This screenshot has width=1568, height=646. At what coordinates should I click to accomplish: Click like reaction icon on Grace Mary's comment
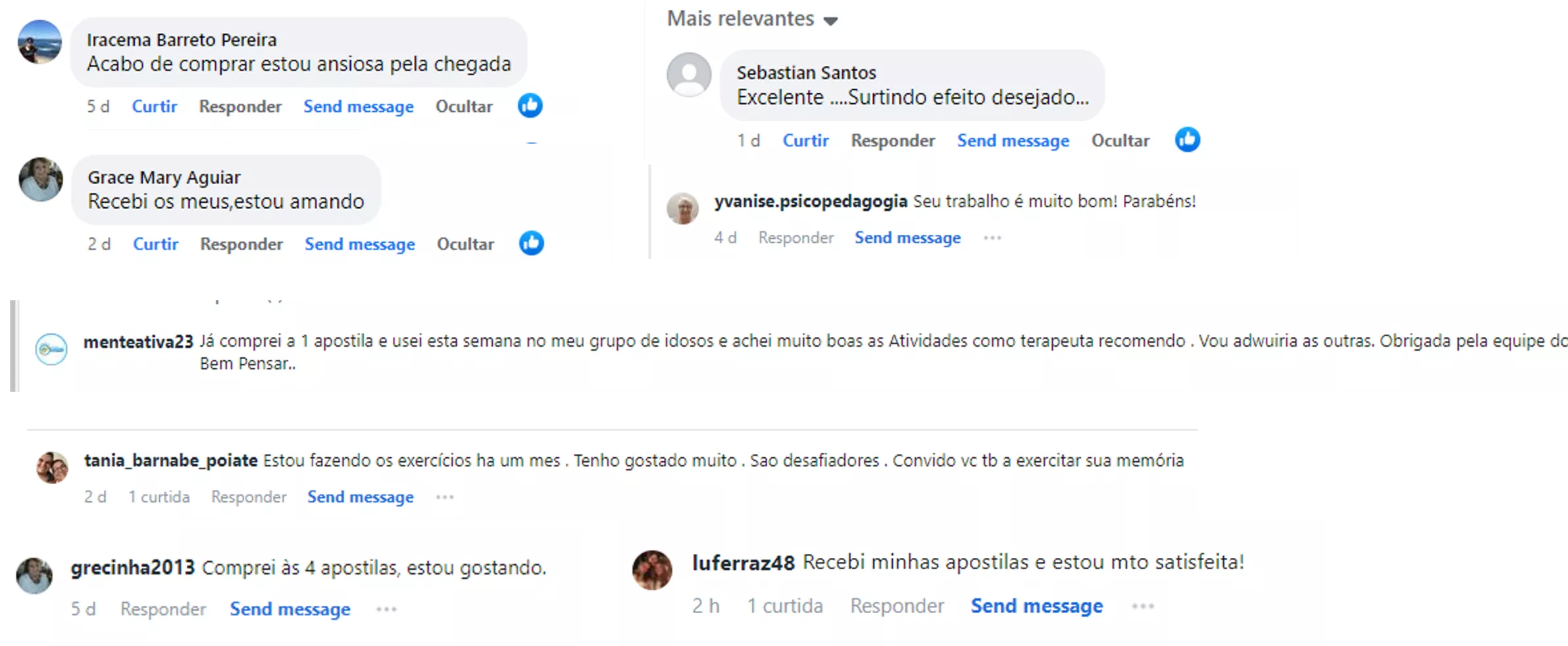(531, 243)
